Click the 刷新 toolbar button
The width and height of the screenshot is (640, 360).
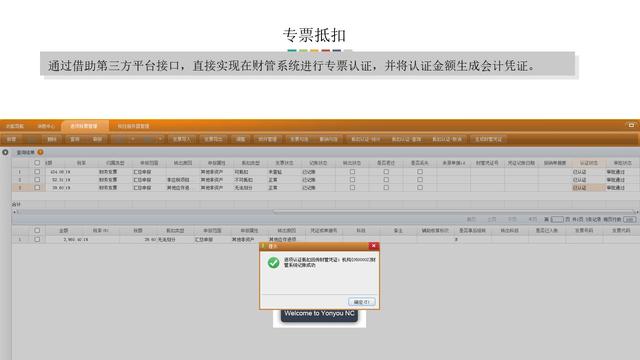pyautogui.click(x=97, y=139)
